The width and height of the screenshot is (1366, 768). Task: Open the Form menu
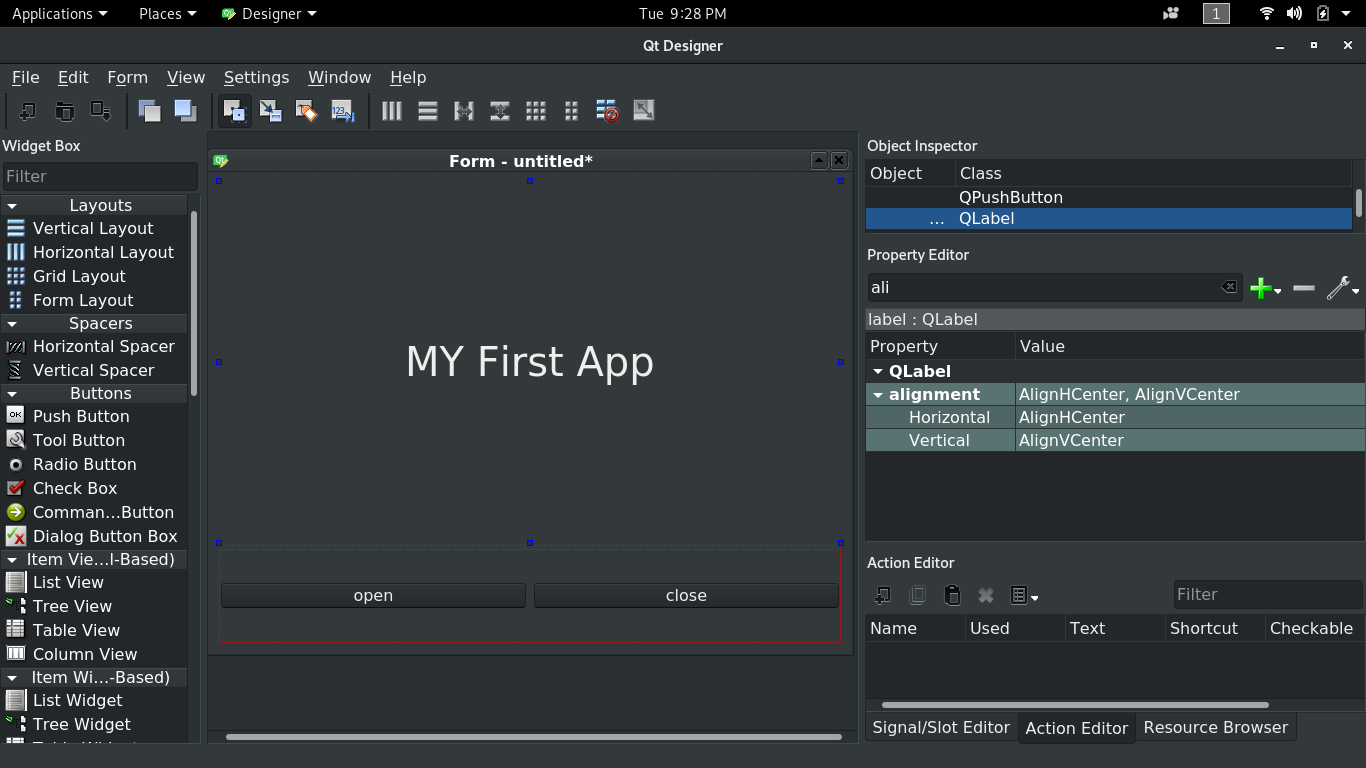point(127,77)
